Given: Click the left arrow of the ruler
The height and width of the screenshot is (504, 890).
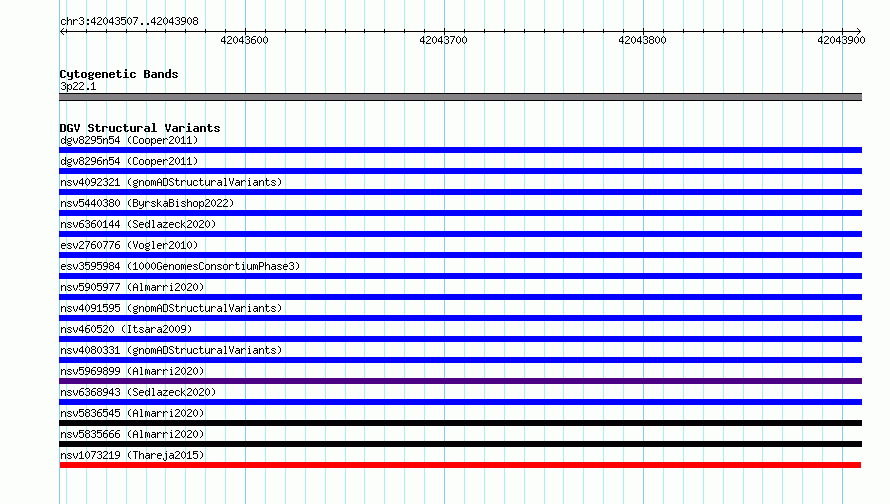Looking at the screenshot, I should (62, 31).
